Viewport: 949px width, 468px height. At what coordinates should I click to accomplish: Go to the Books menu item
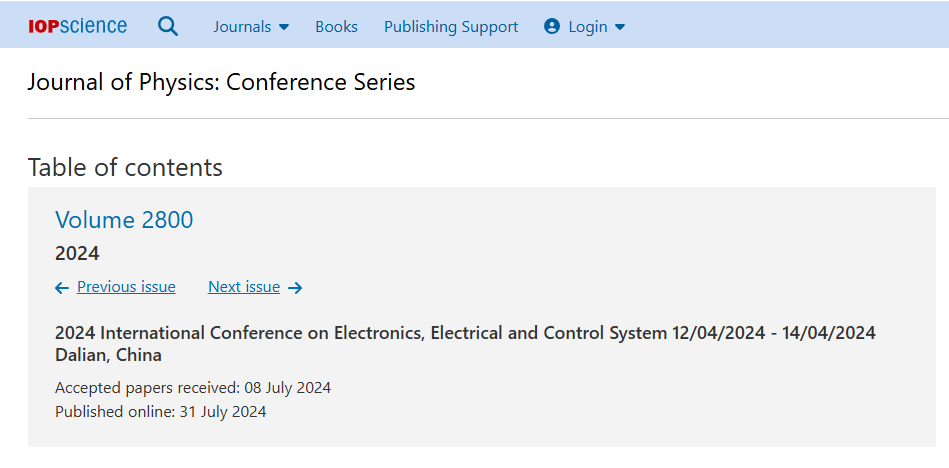(336, 27)
